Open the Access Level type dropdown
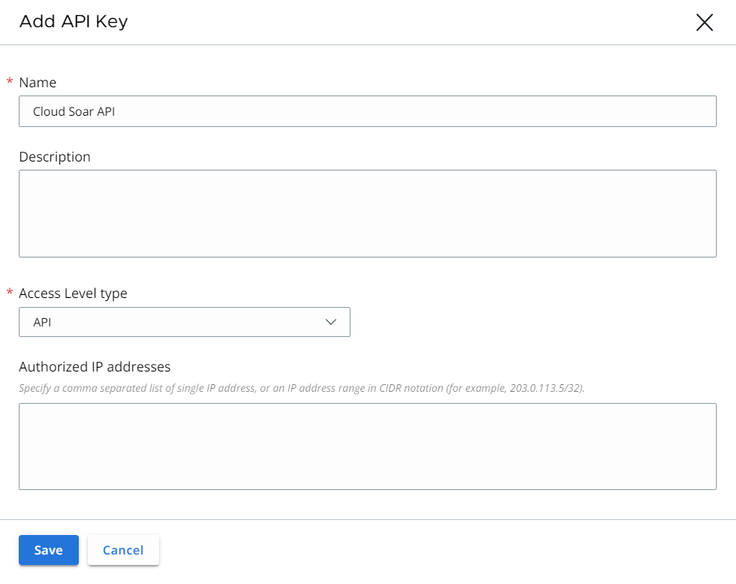 tap(184, 322)
